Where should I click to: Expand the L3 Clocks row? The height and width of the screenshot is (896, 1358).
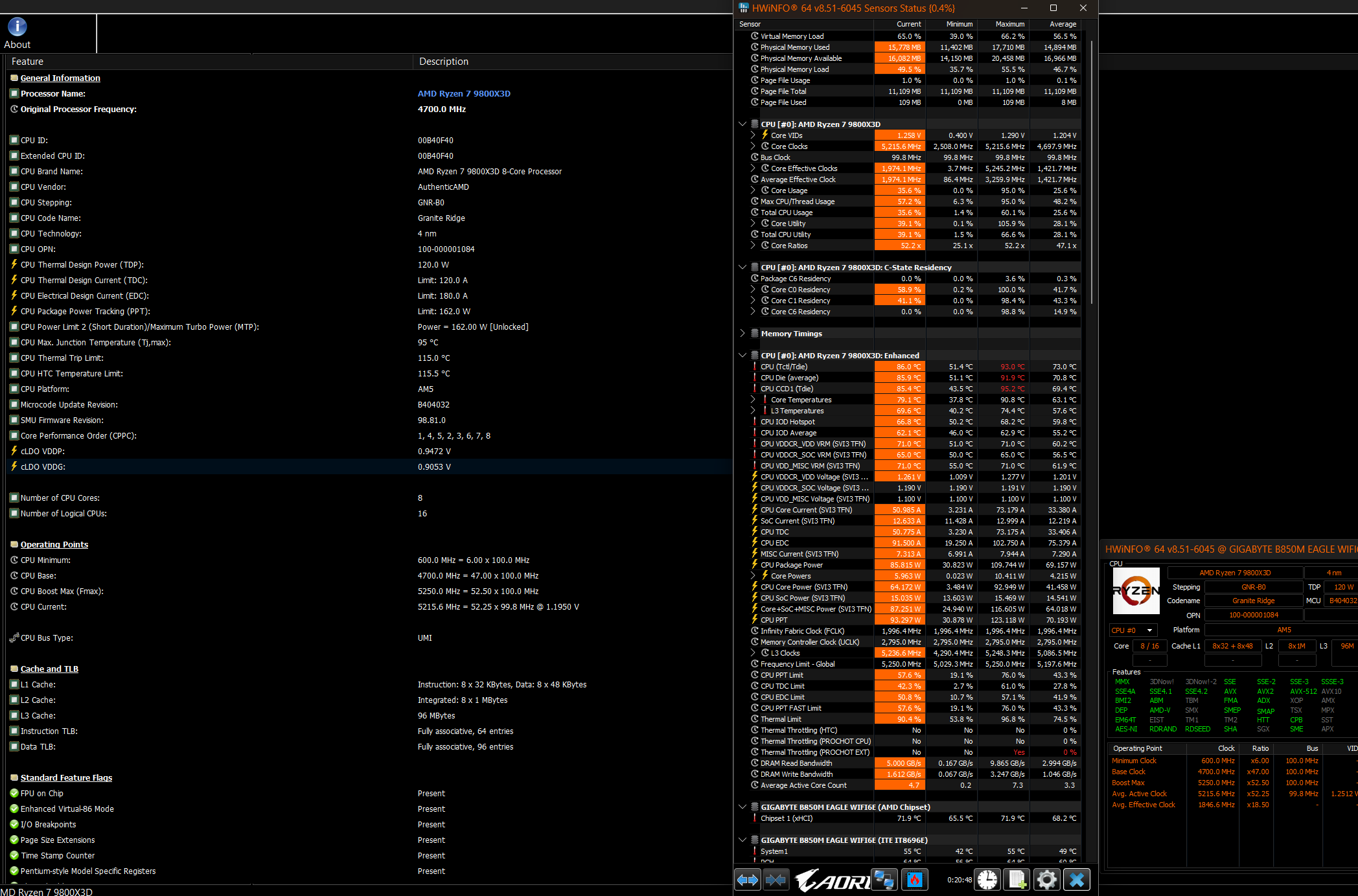[x=753, y=653]
